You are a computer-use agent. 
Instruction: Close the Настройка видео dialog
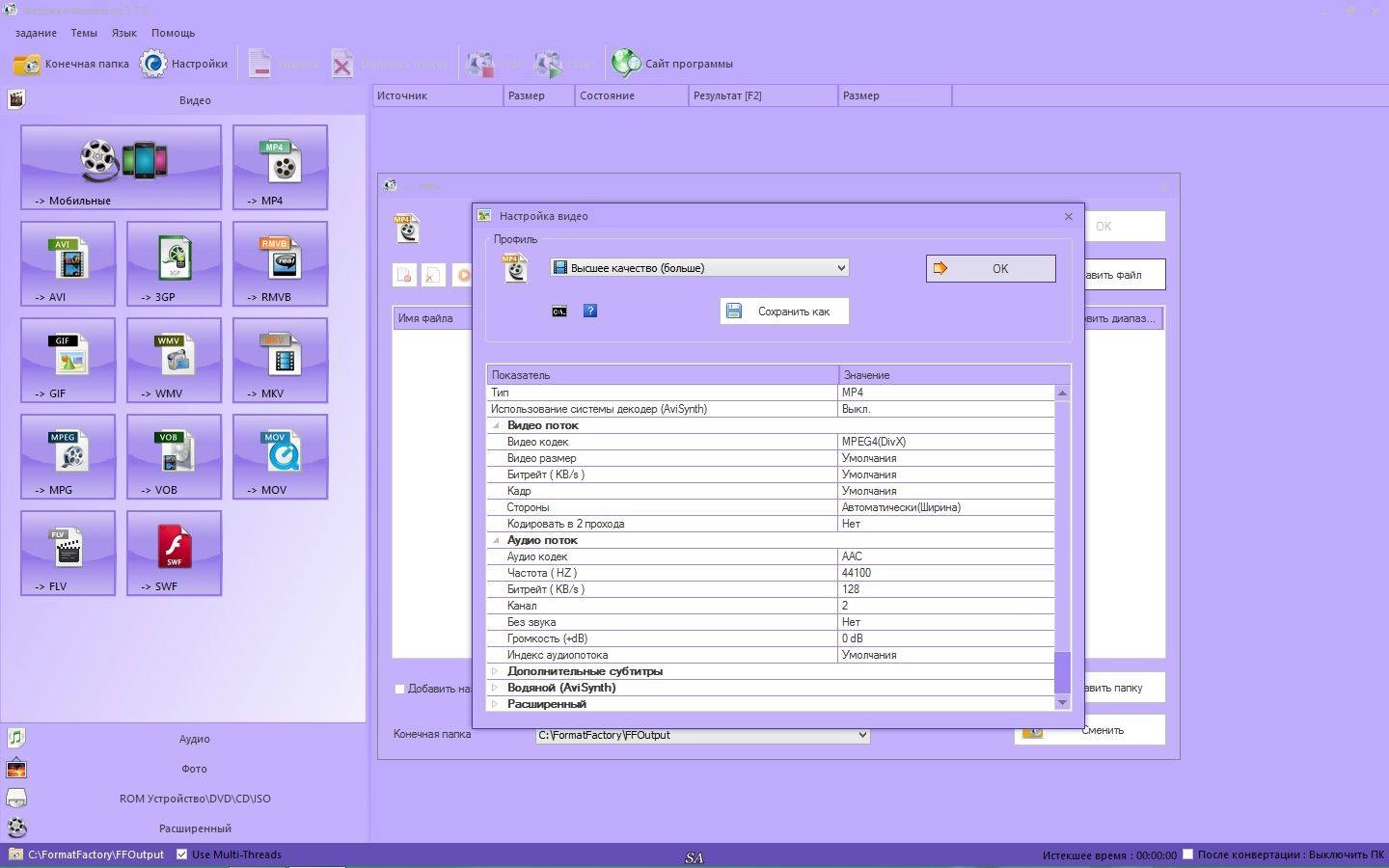(1068, 216)
